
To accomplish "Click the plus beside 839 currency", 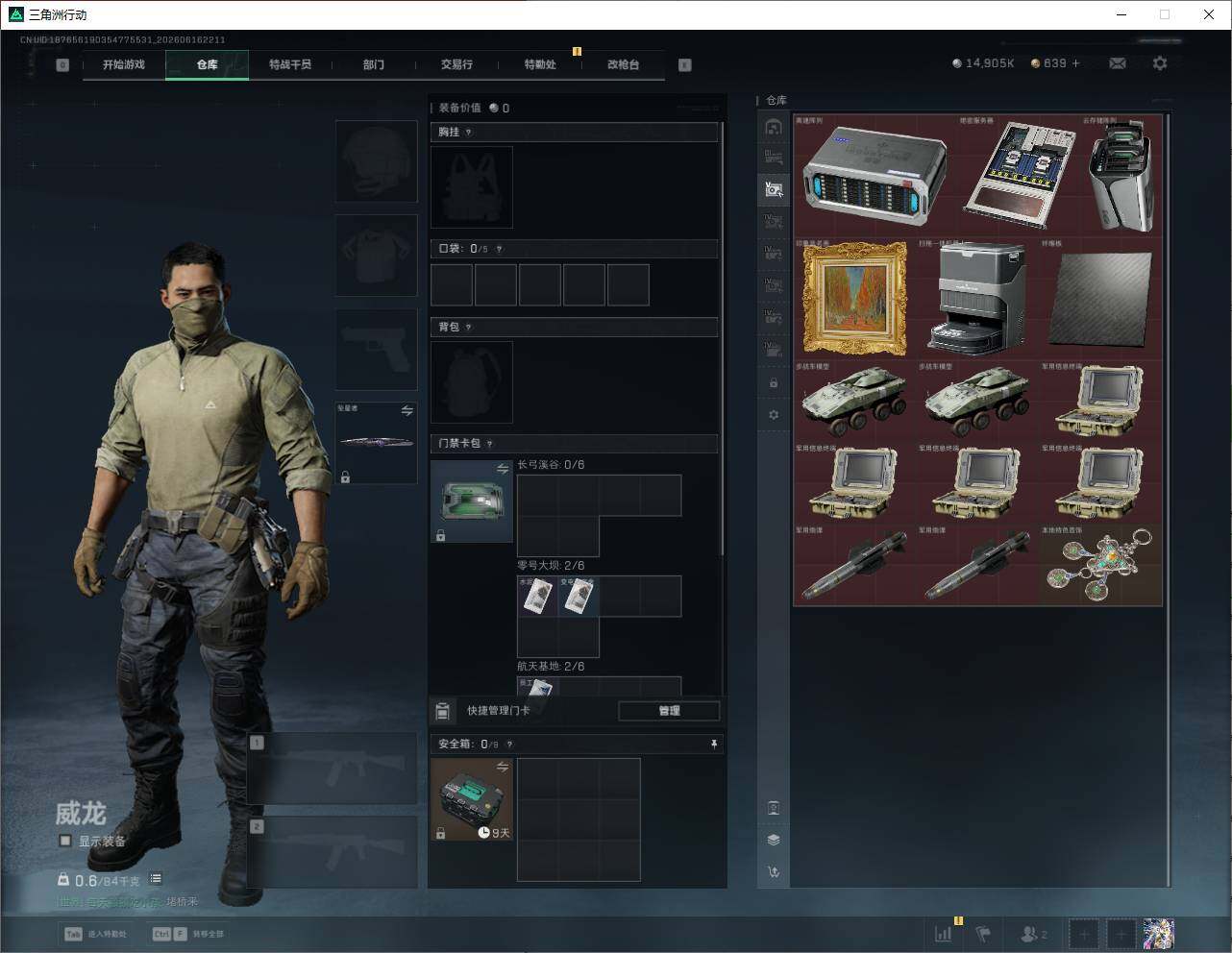I will click(1075, 63).
